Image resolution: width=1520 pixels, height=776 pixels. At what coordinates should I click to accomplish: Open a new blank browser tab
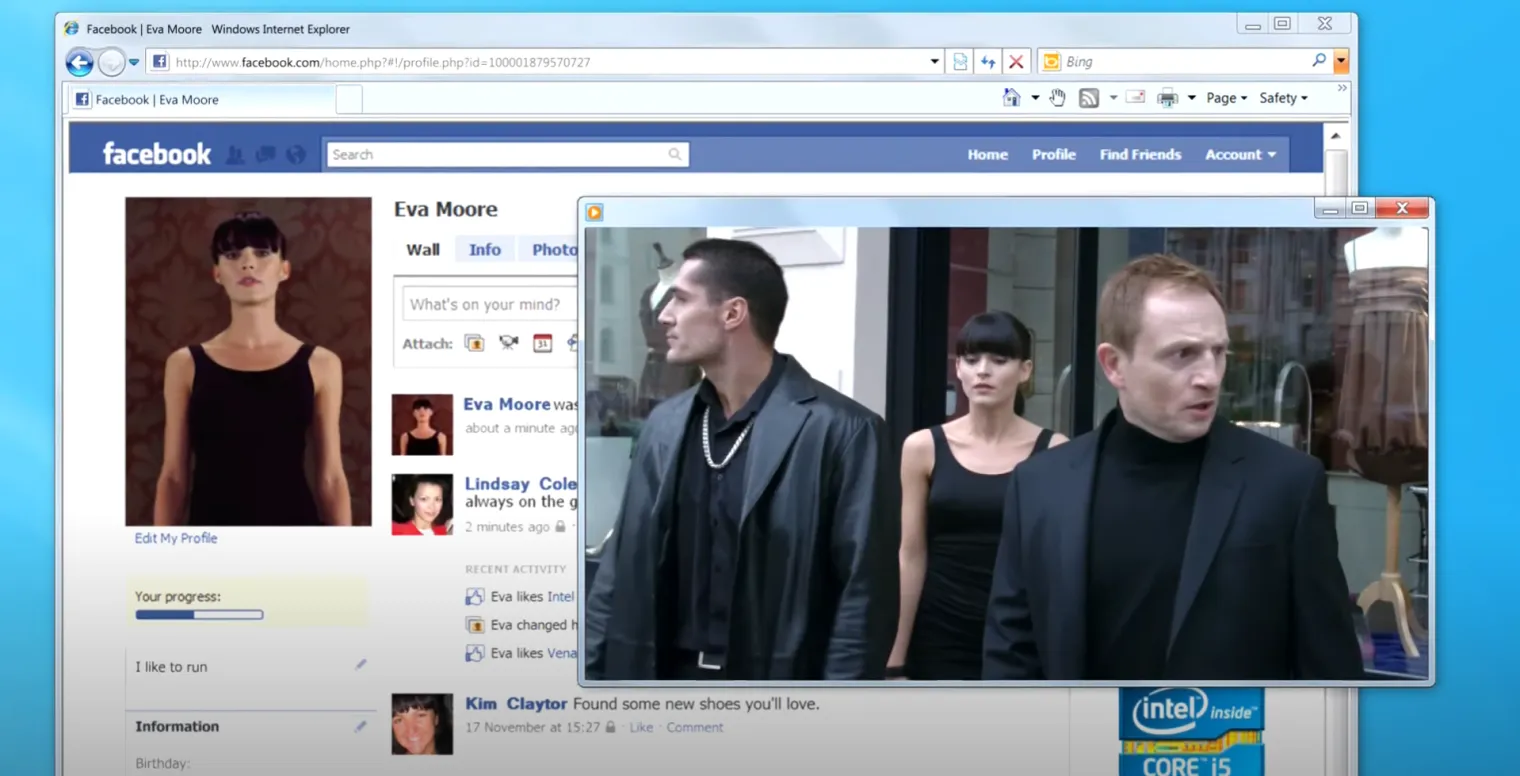coord(348,99)
